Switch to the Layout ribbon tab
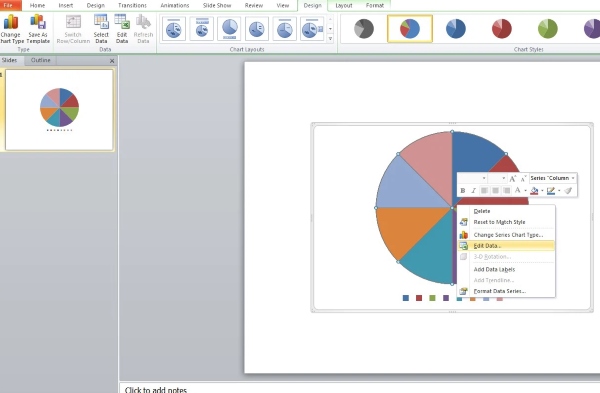 click(x=344, y=5)
